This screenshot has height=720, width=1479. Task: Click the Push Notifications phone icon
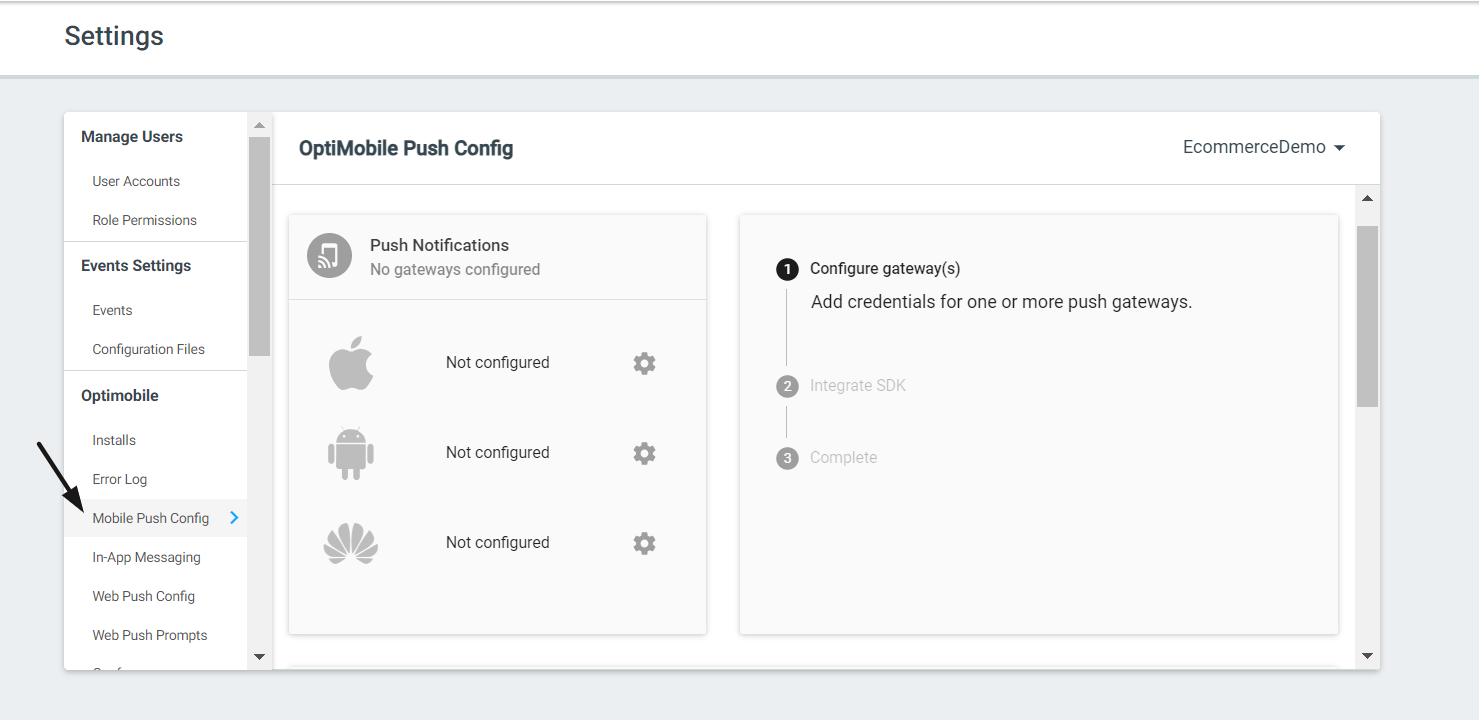[329, 256]
